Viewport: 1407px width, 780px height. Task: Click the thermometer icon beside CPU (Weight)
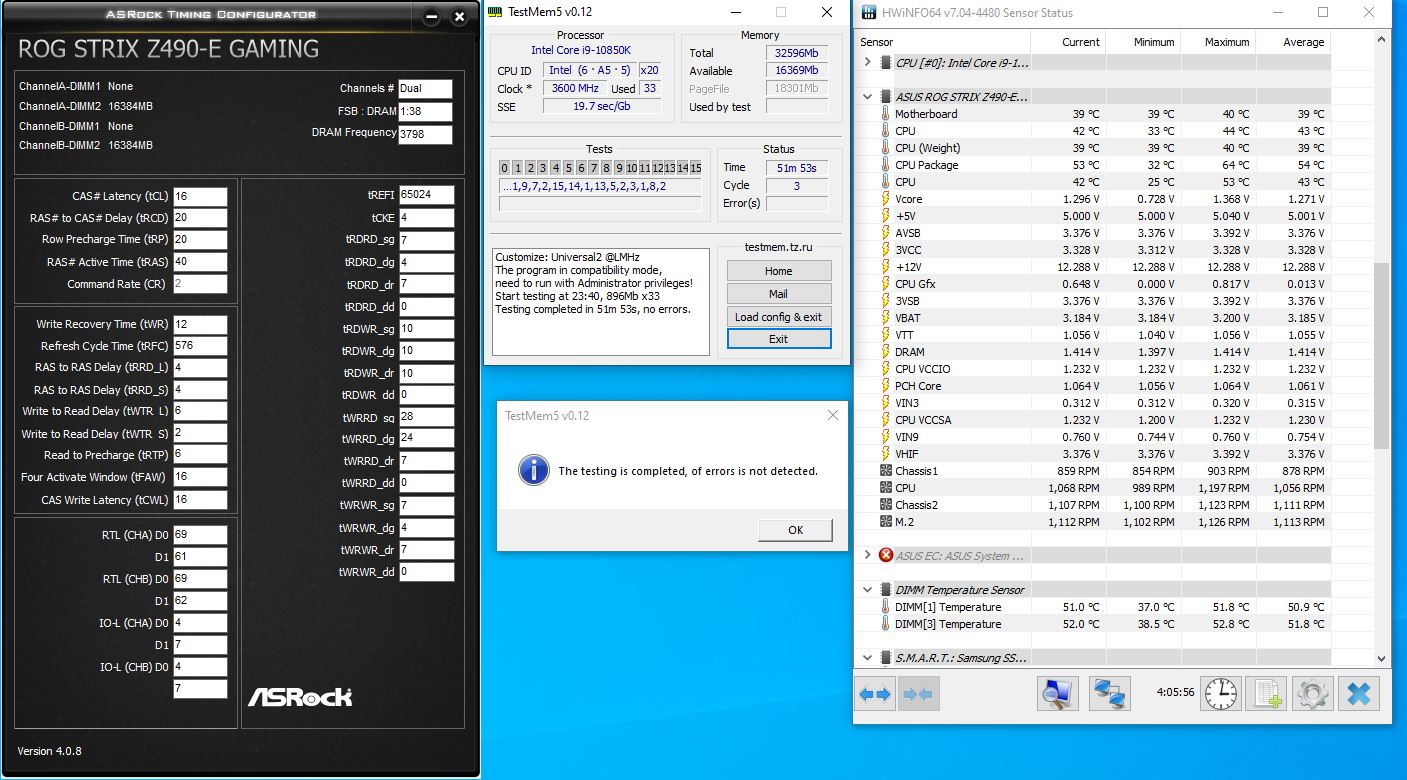point(885,148)
